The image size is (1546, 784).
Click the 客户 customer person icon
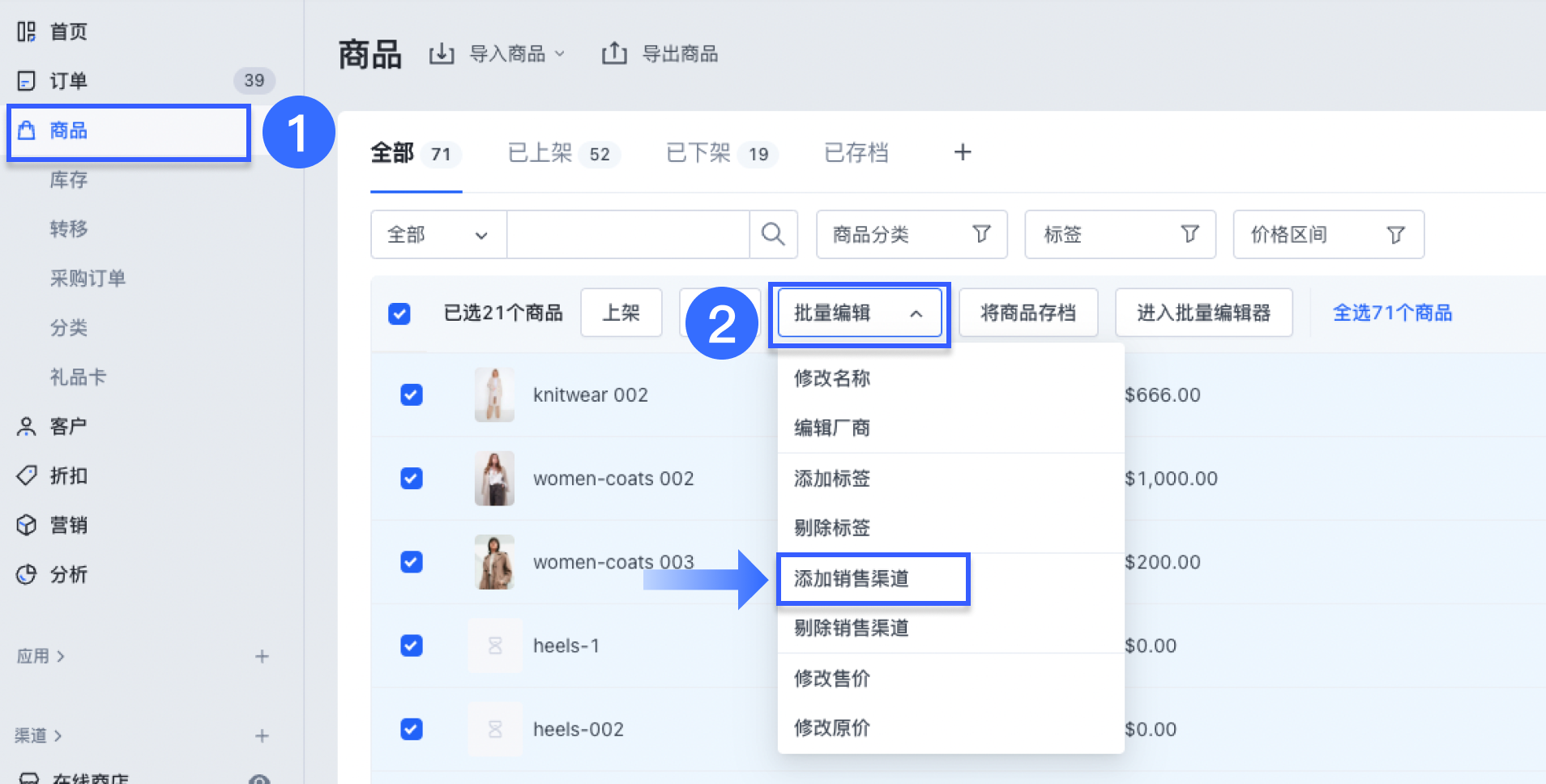pos(27,427)
